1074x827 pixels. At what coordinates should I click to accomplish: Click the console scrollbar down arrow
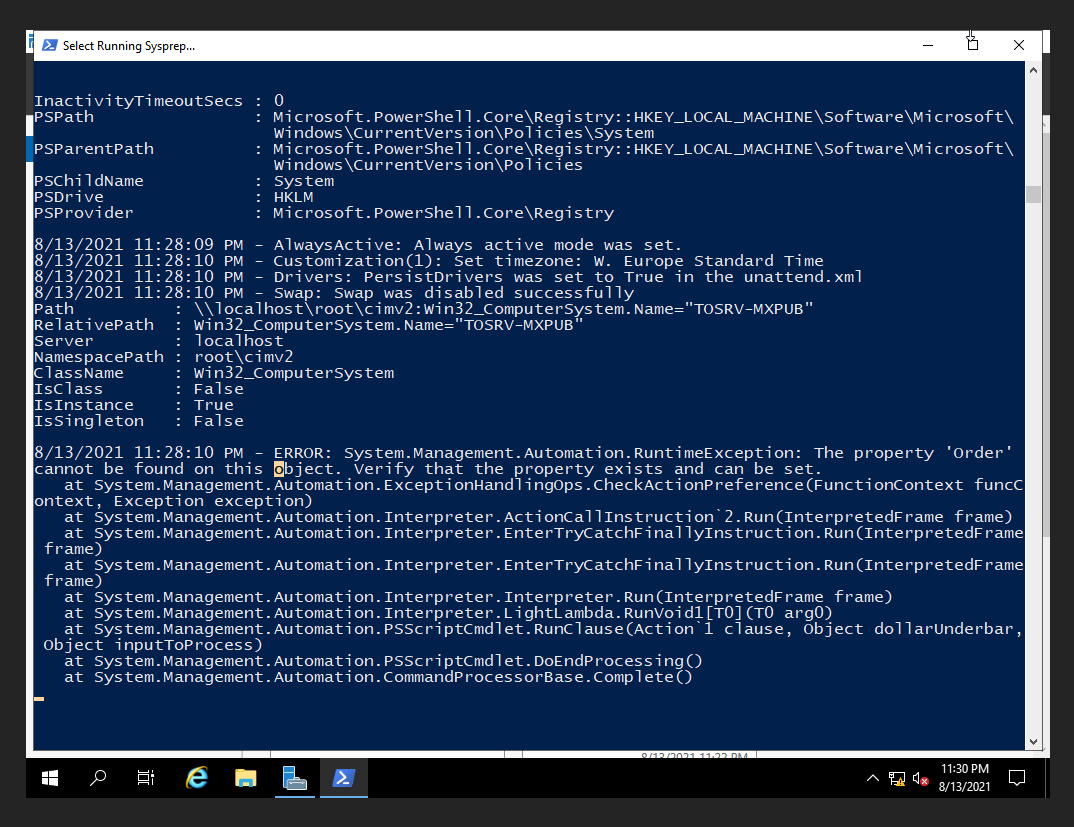point(1033,741)
